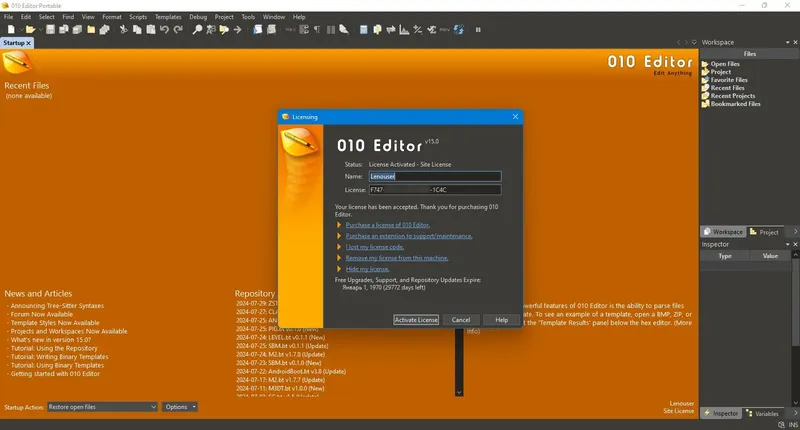Click the License code input field
Image resolution: width=800 pixels, height=430 pixels.
click(x=435, y=190)
